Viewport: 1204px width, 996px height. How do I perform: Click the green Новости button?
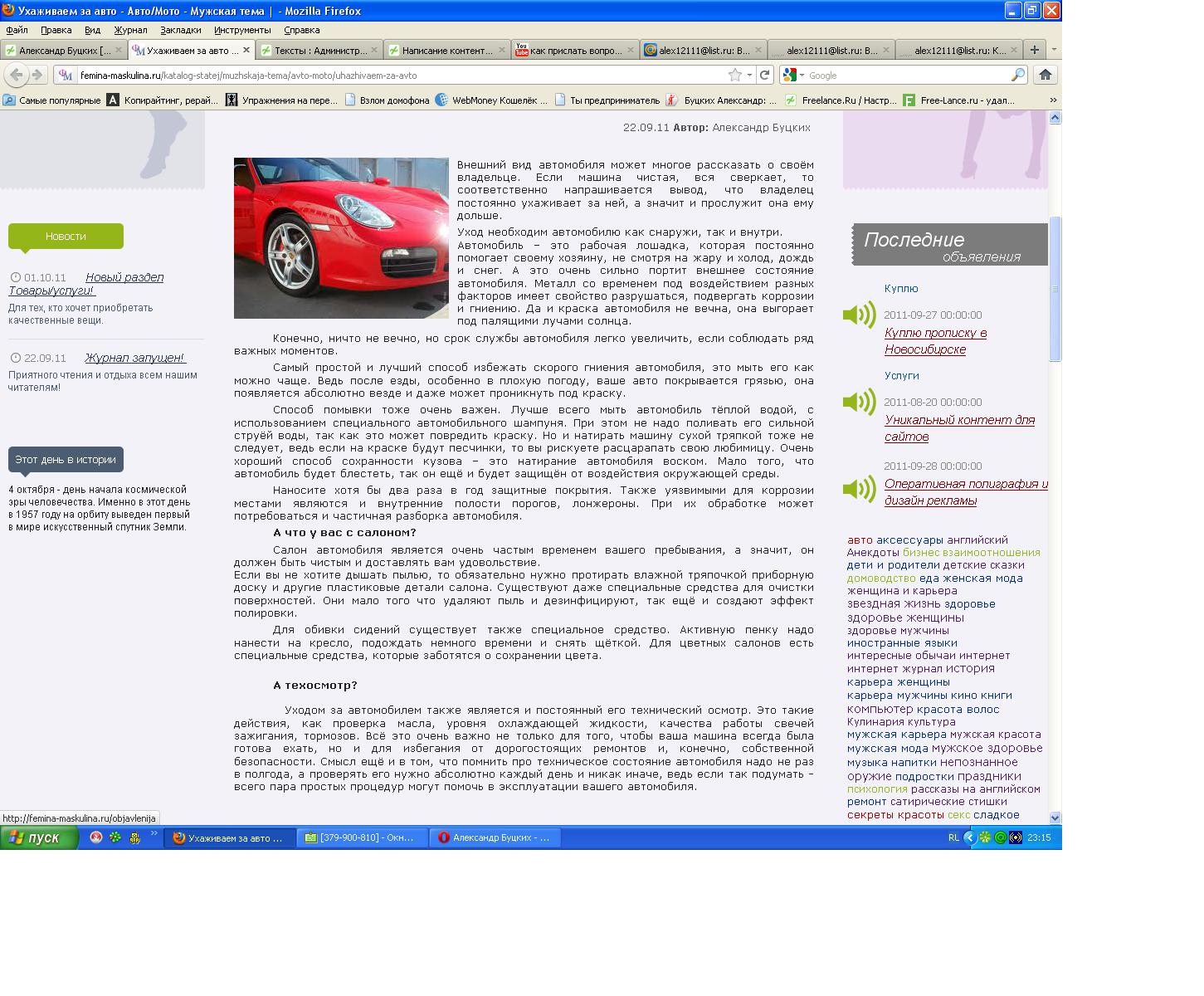66,237
